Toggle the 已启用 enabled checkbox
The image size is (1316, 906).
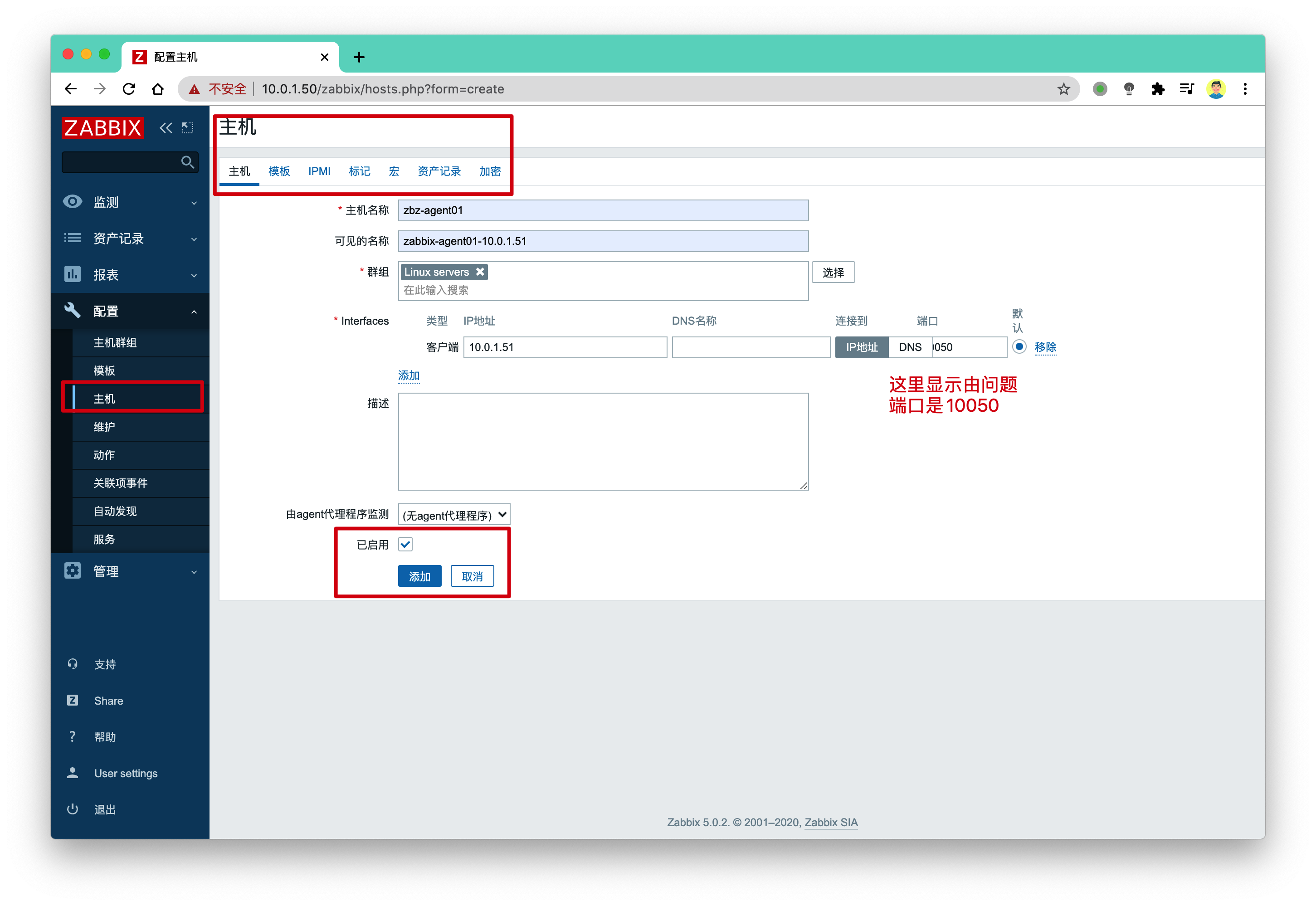(405, 545)
